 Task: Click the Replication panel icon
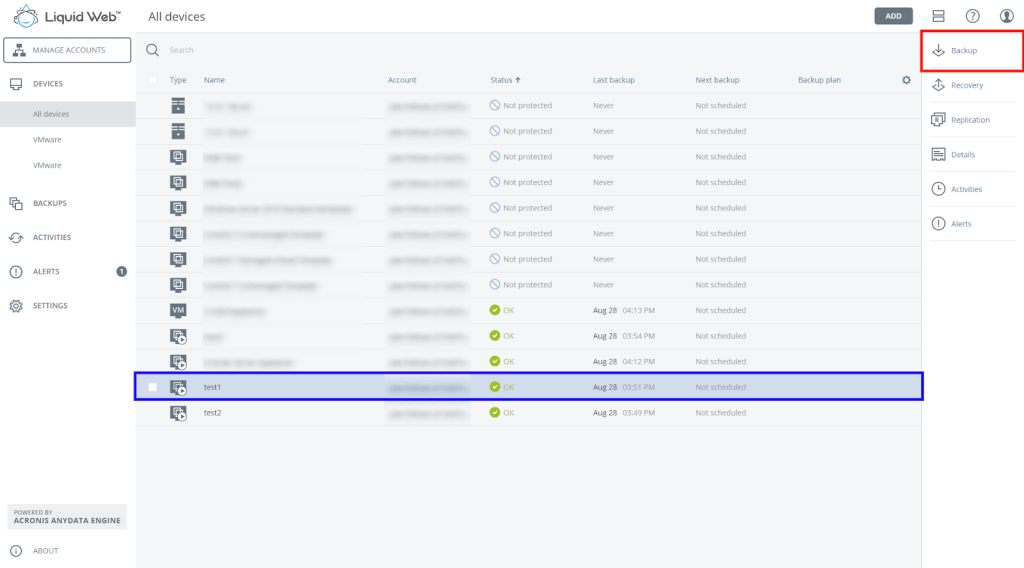tap(938, 119)
